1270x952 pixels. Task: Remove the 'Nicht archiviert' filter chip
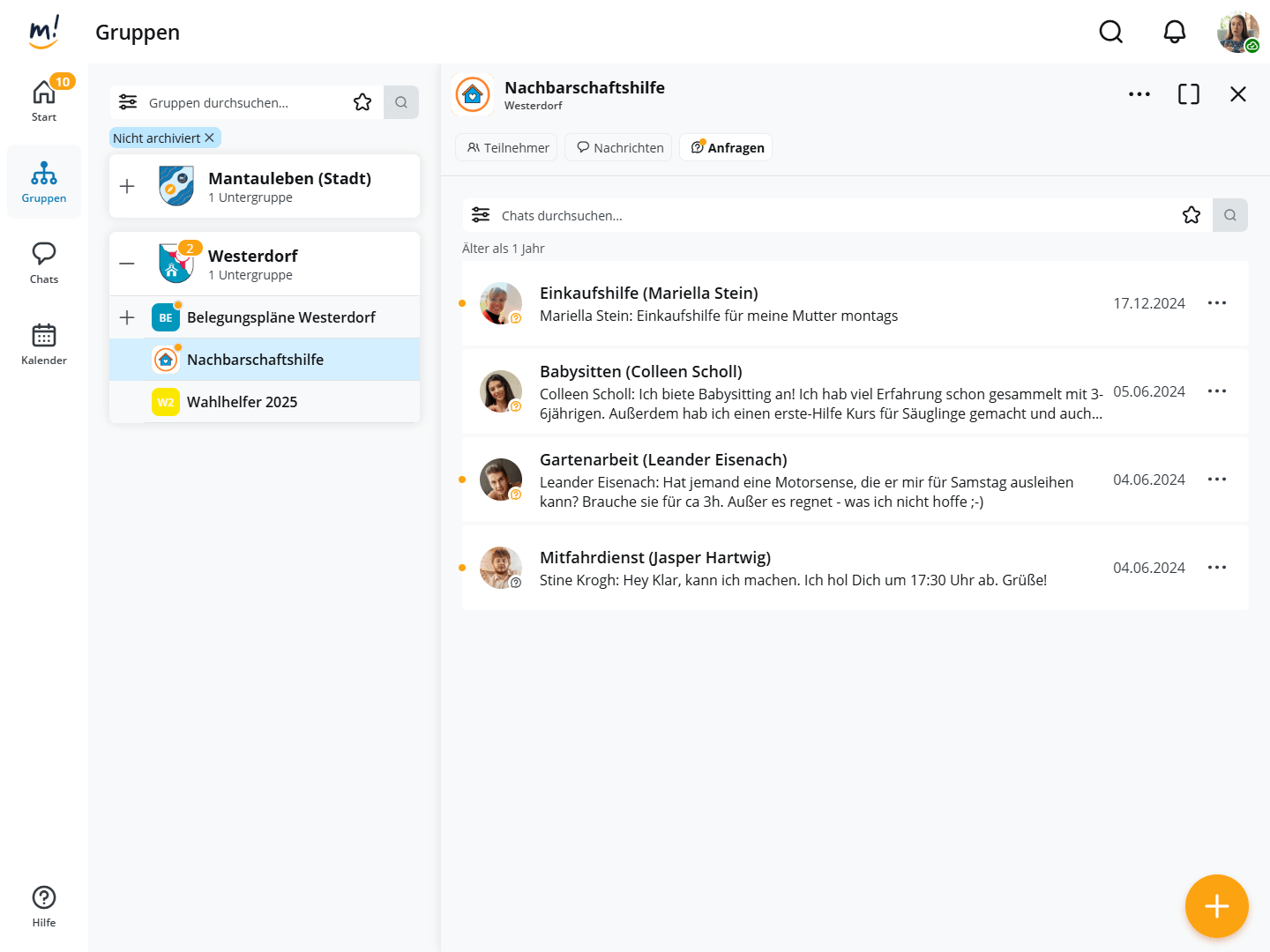click(x=209, y=138)
